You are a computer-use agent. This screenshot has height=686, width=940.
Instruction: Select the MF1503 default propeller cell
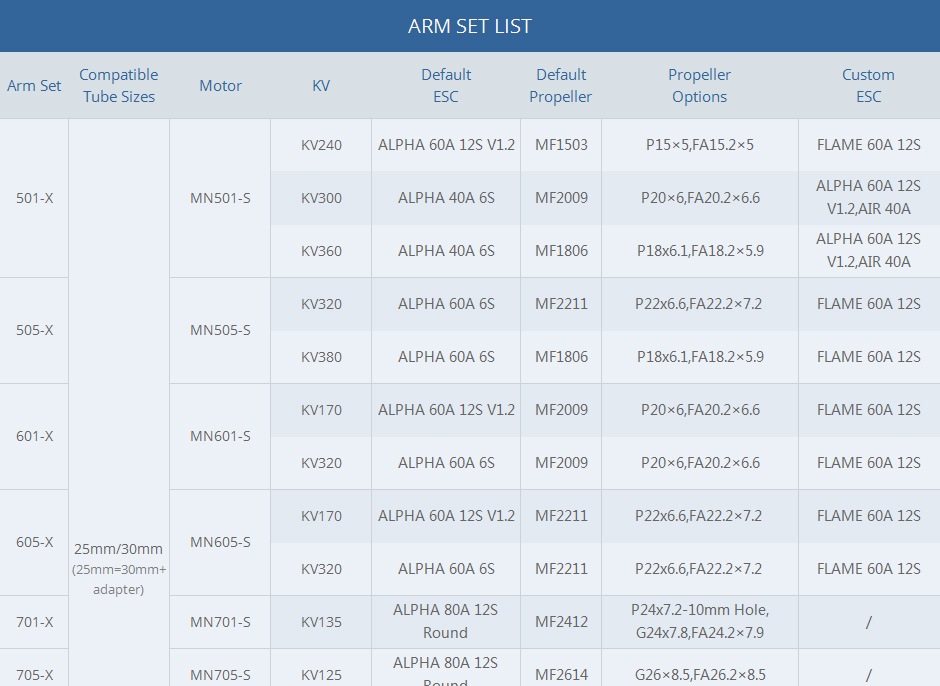click(x=560, y=145)
